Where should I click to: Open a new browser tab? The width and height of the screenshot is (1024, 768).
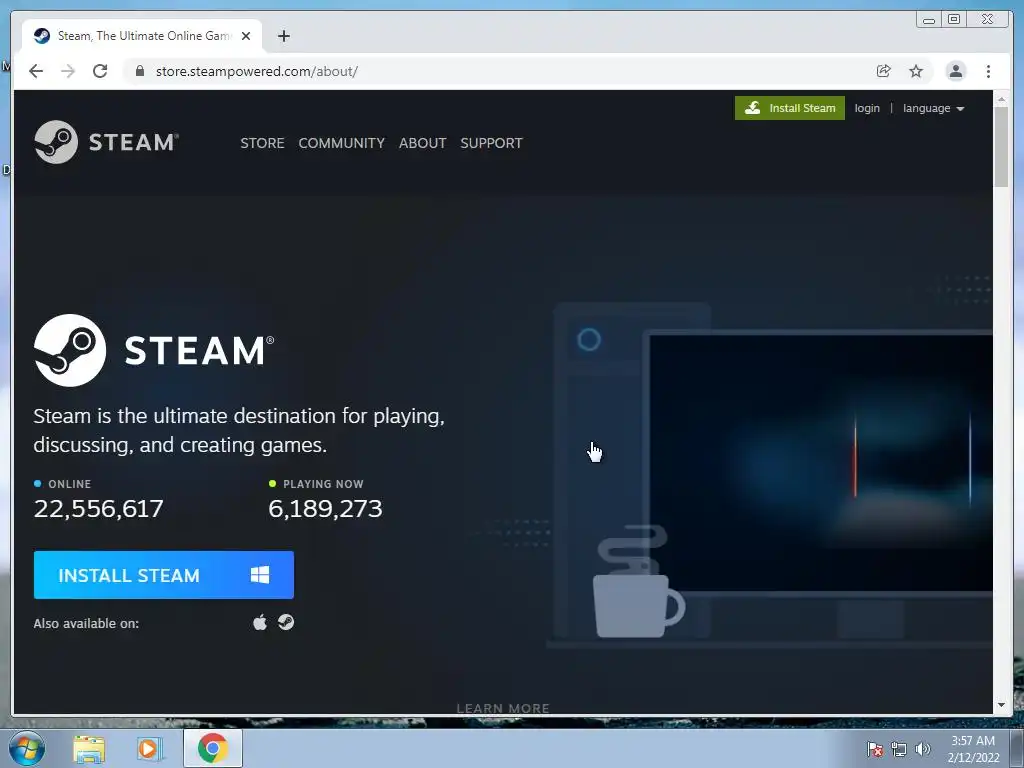pos(283,36)
